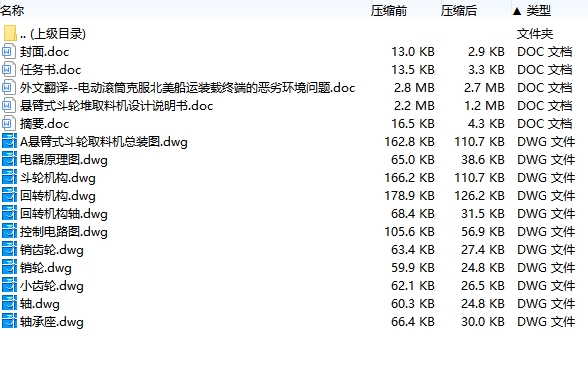Image resolution: width=588 pixels, height=365 pixels.
Task: Select the file name 任务书.doc
Action: 51,70
